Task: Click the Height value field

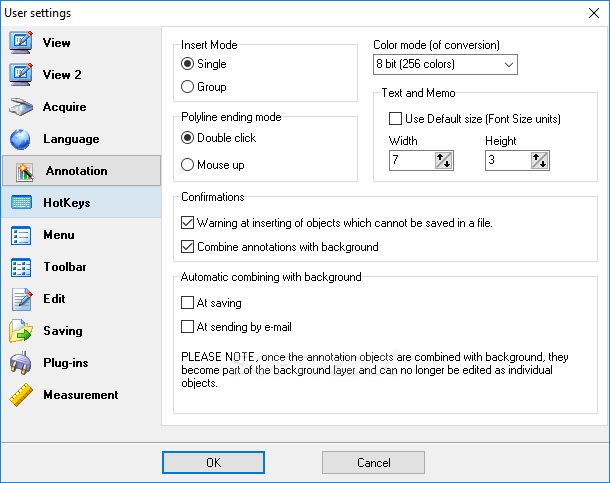Action: pos(508,160)
